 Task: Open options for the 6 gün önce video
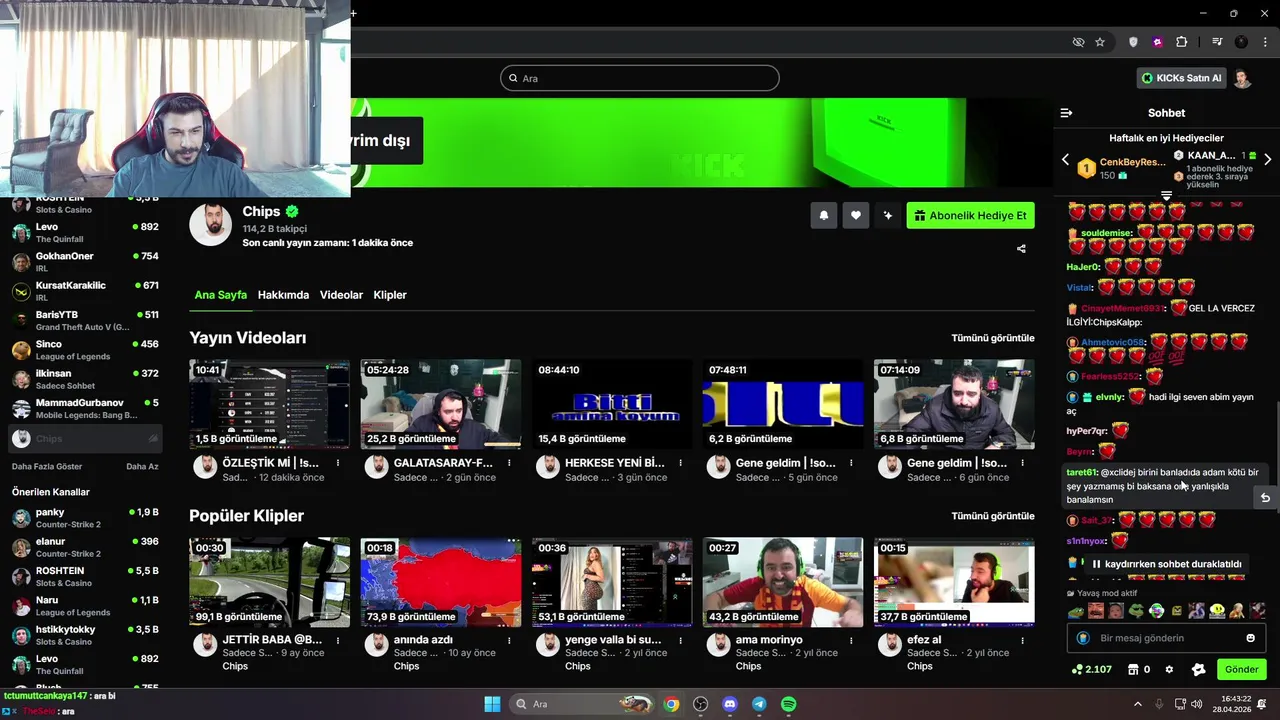[x=1022, y=463]
